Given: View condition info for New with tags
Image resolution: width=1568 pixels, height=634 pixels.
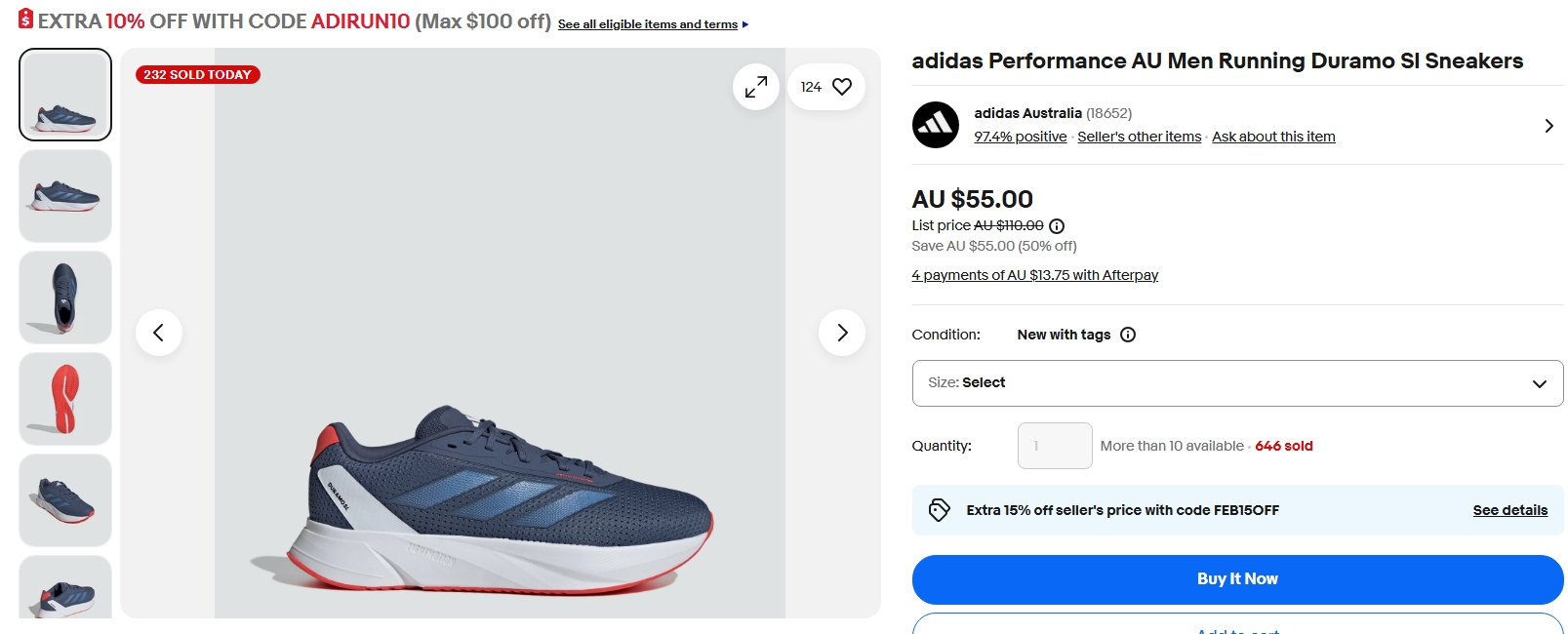Looking at the screenshot, I should pyautogui.click(x=1128, y=335).
